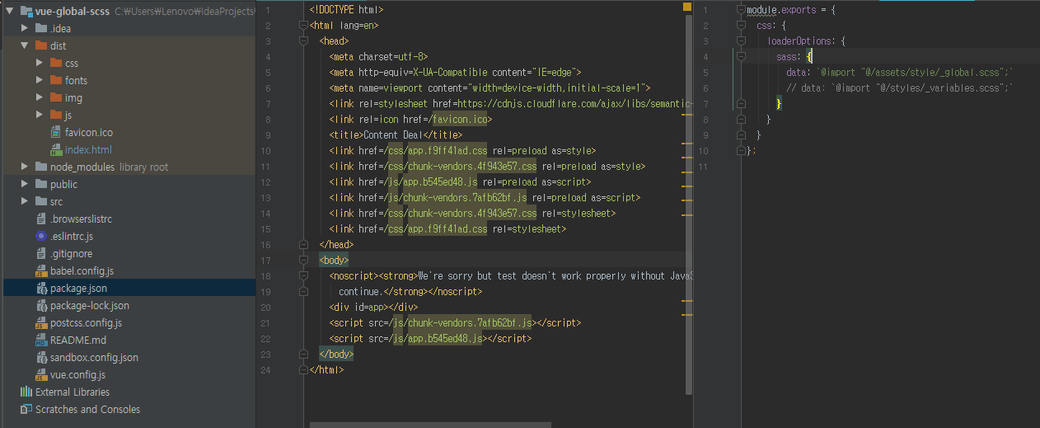Click the vue.config.js file icon
Image resolution: width=1040 pixels, height=428 pixels.
41,375
